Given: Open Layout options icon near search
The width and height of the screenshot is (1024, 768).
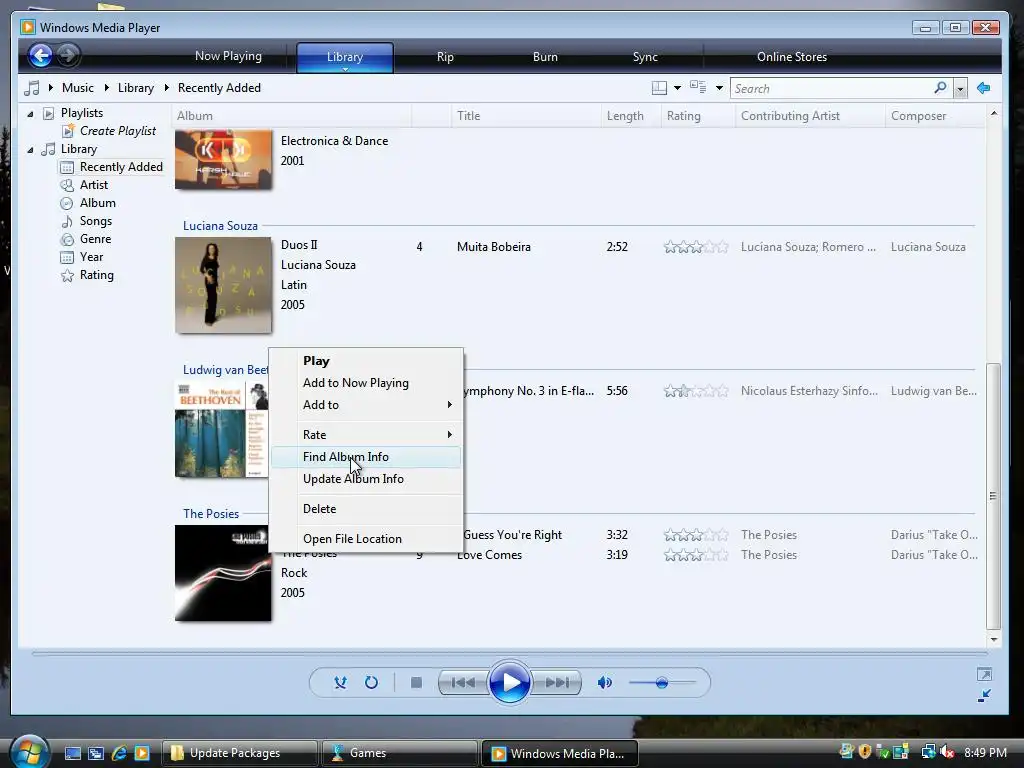Looking at the screenshot, I should point(660,88).
